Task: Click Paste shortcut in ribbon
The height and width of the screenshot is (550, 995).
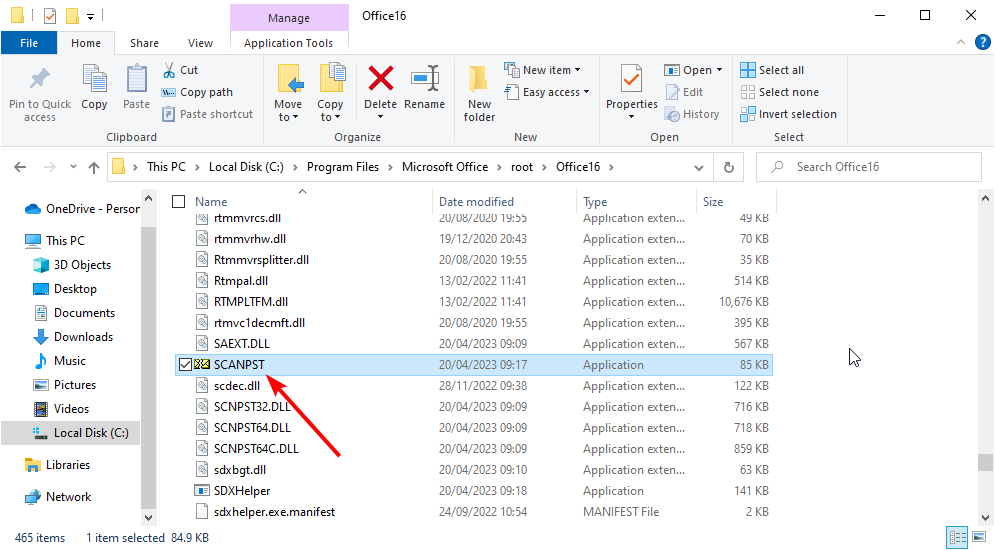Action: pos(208,114)
